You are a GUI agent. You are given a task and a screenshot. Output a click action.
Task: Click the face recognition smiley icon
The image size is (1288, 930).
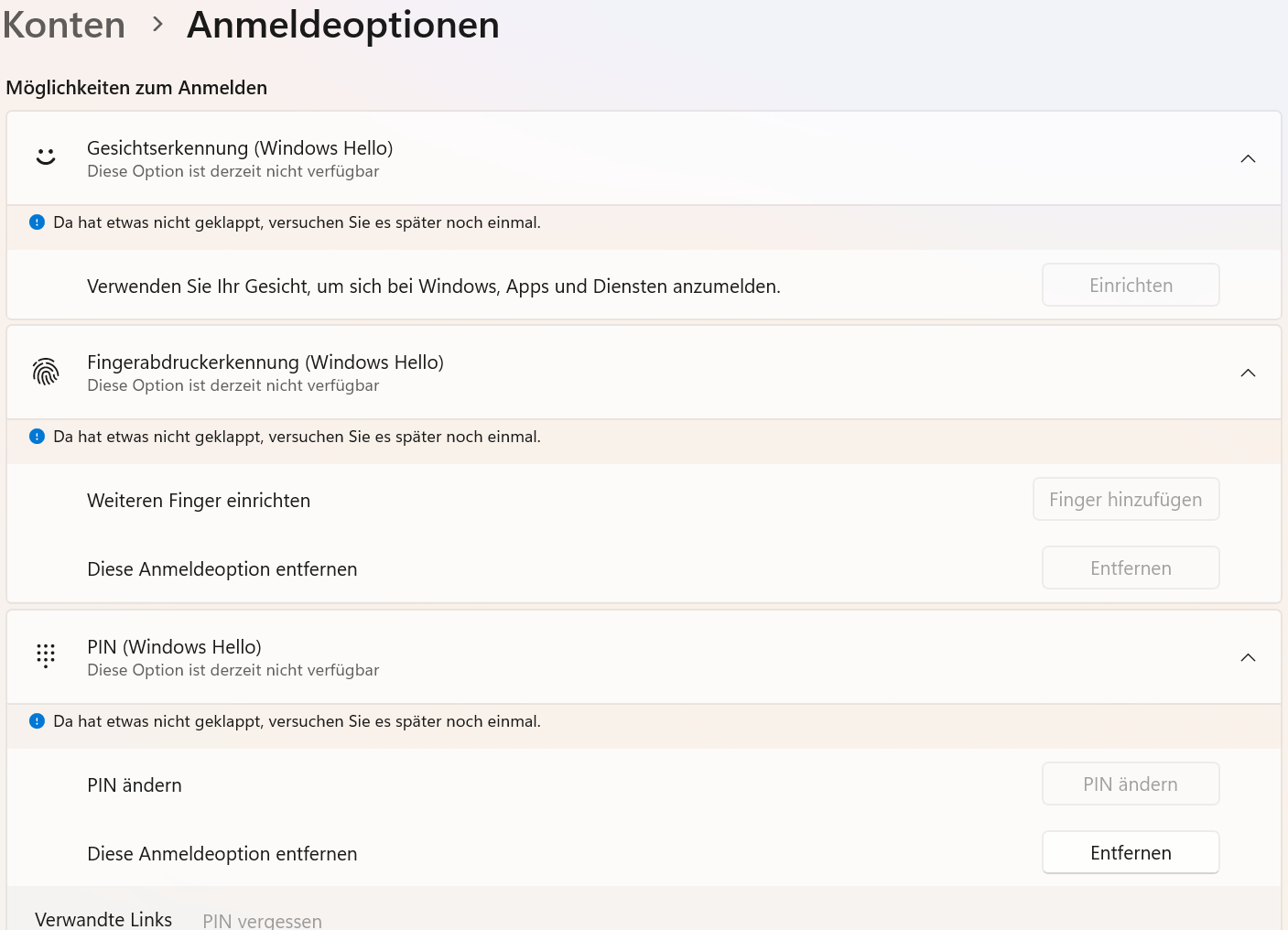46,157
